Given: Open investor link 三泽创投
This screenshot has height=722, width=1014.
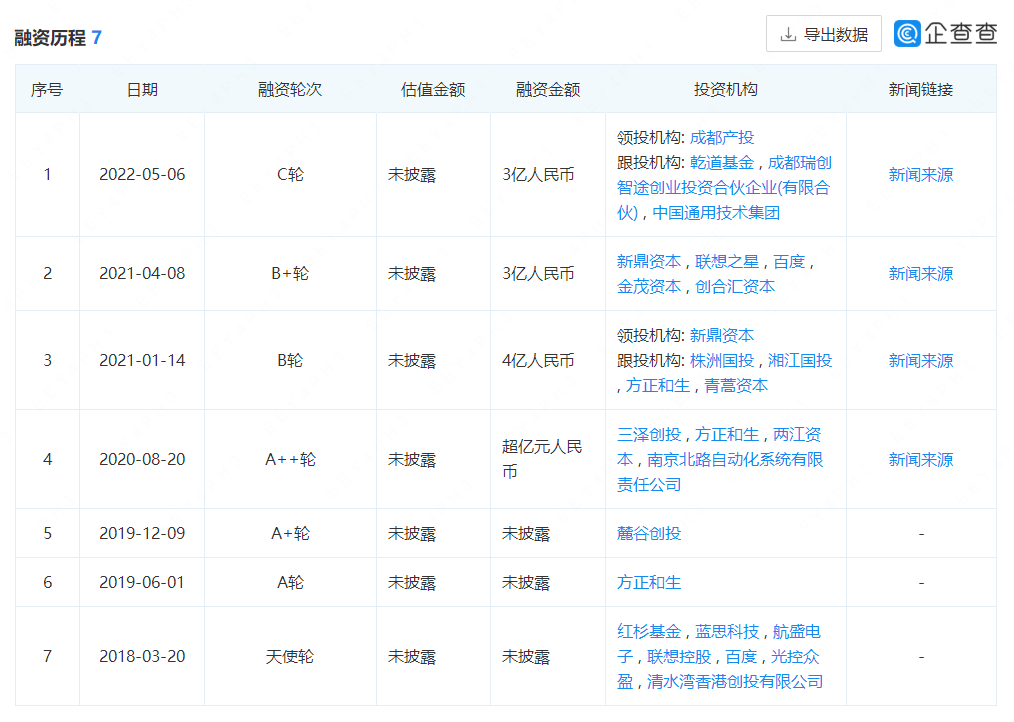Looking at the screenshot, I should click(649, 434).
